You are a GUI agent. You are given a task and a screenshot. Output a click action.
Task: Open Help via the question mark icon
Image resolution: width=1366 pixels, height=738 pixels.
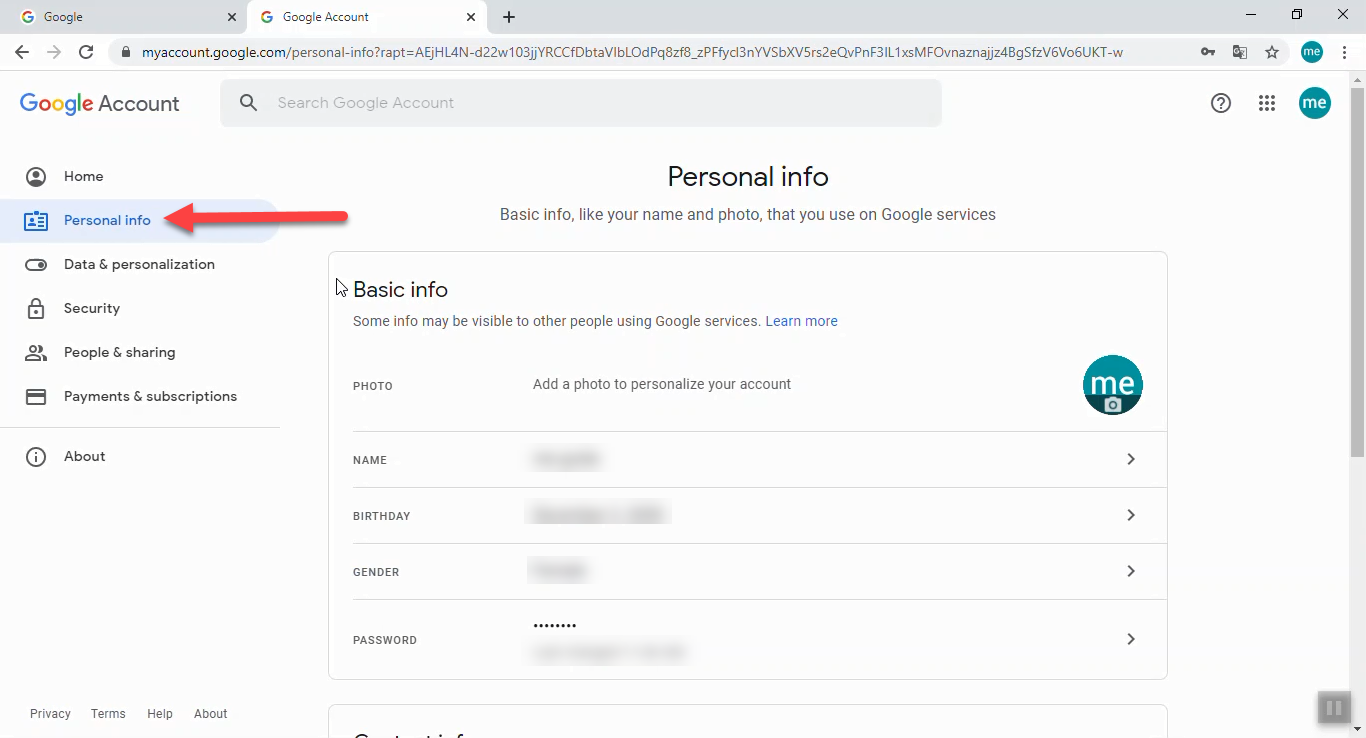pyautogui.click(x=1220, y=102)
